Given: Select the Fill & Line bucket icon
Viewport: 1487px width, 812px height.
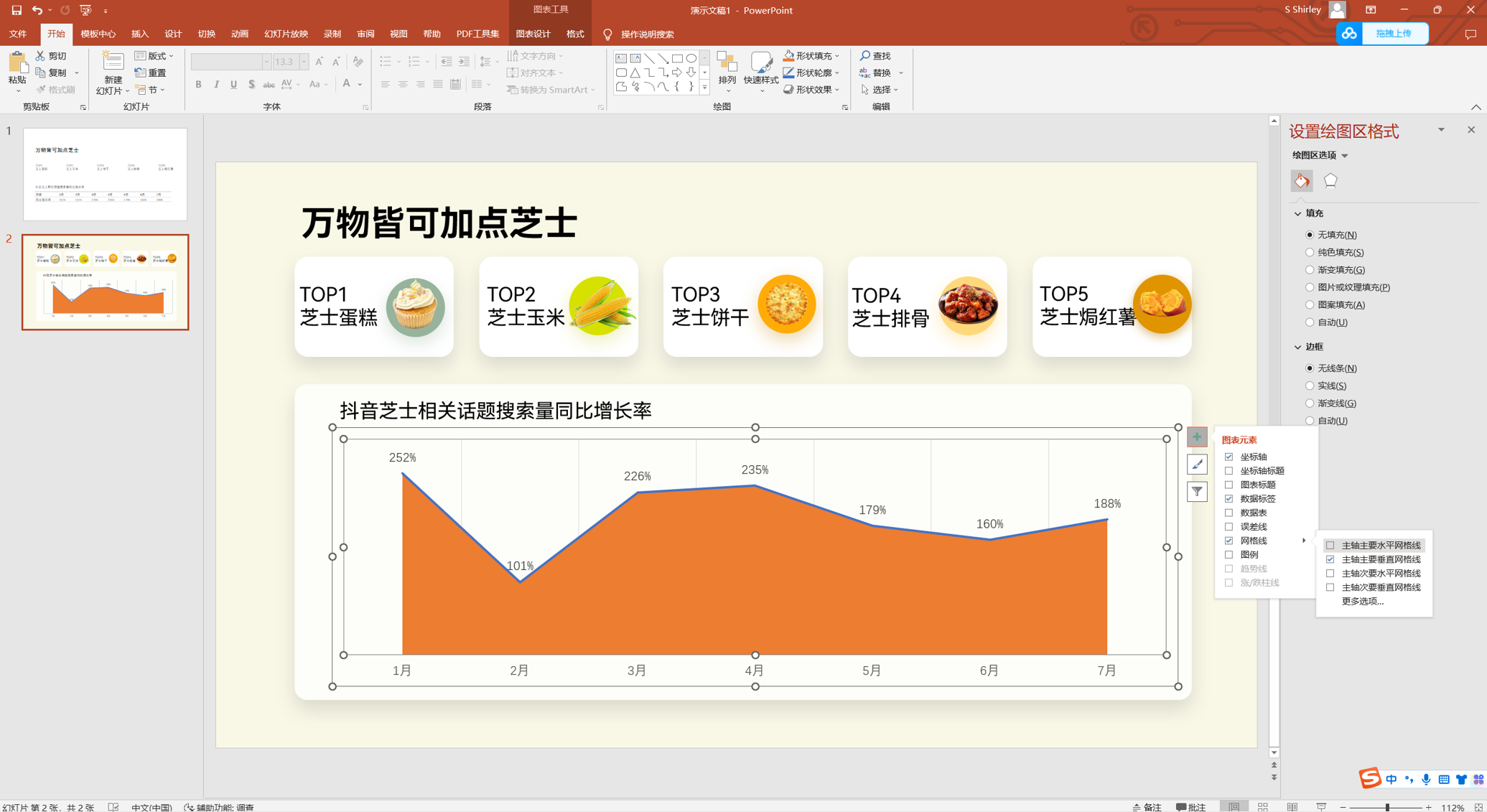Looking at the screenshot, I should click(x=1301, y=181).
